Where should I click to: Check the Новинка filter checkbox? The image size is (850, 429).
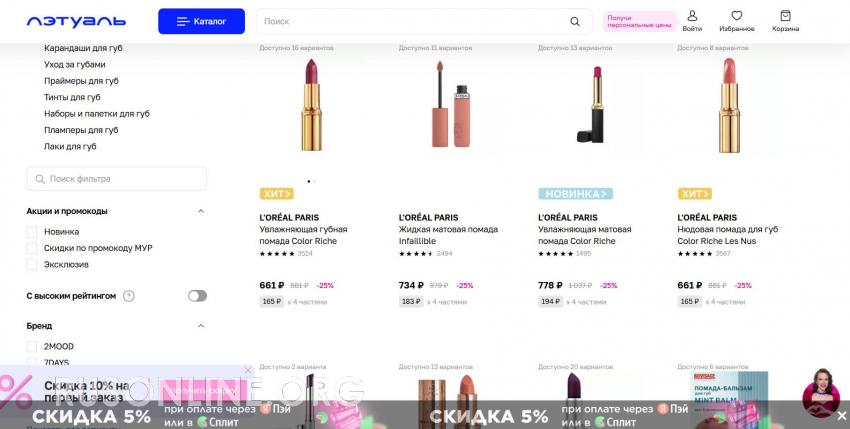(32, 232)
